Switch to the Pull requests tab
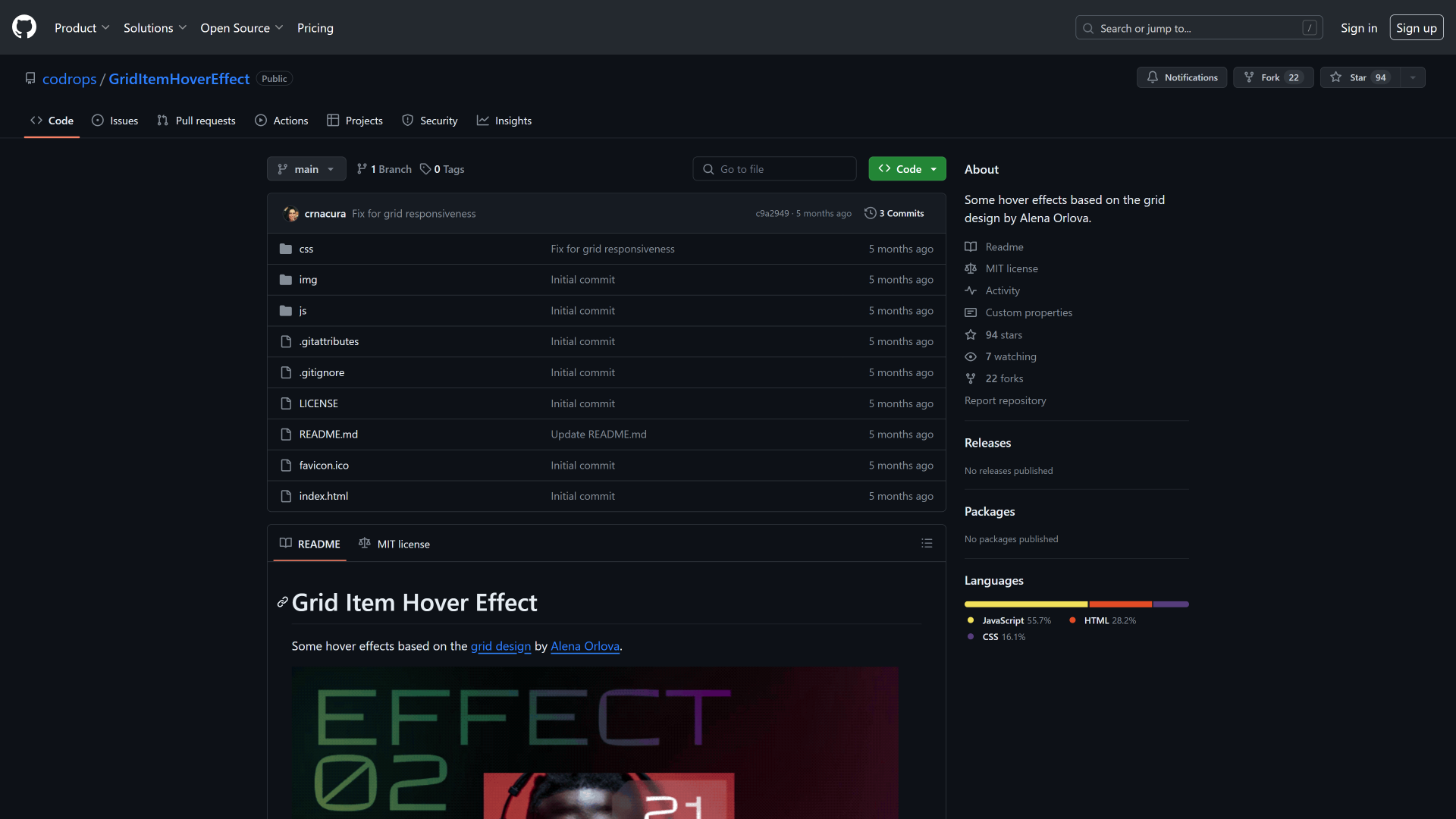 (x=196, y=121)
